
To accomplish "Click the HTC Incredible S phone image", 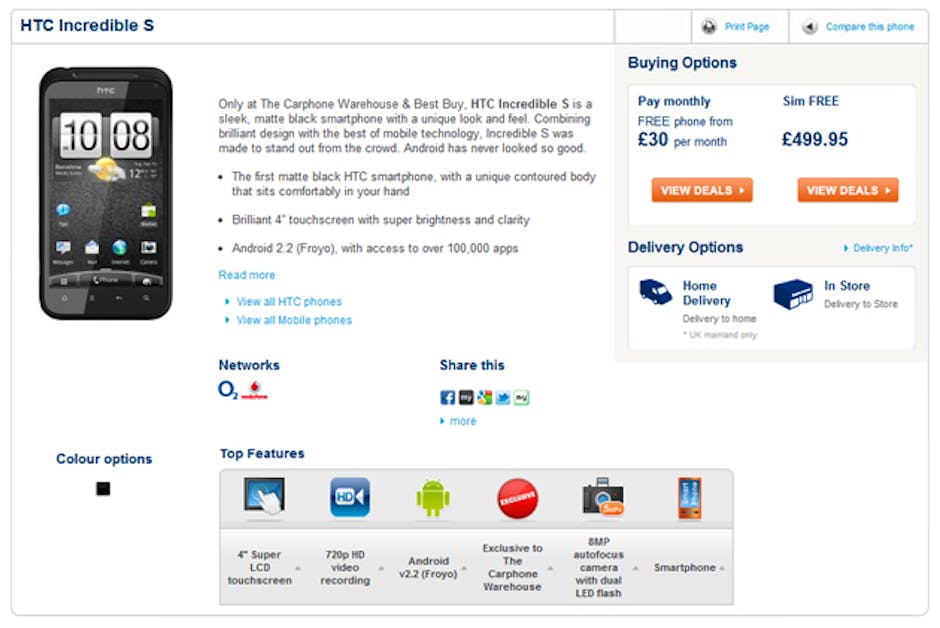I will pos(106,192).
